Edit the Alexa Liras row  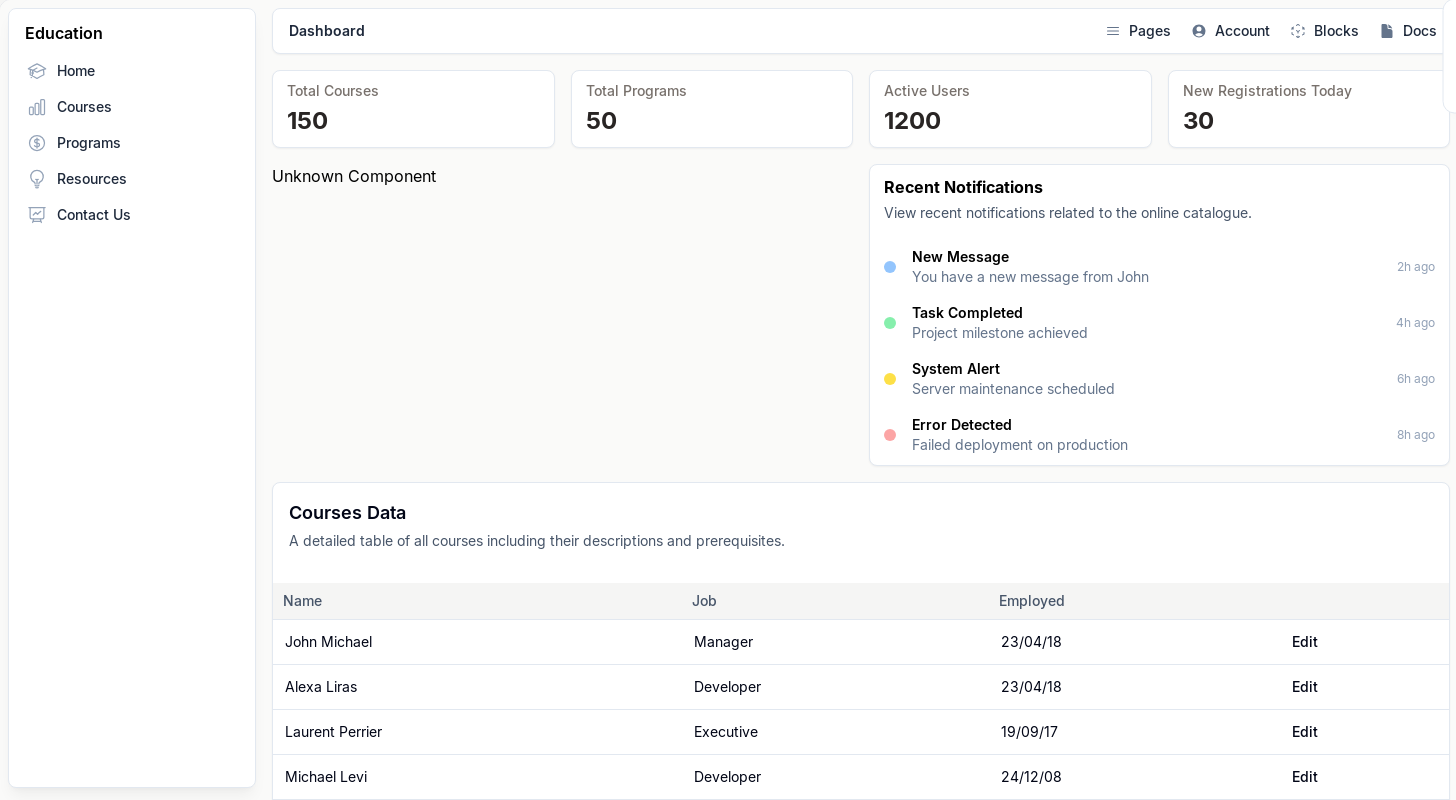pyautogui.click(x=1304, y=687)
